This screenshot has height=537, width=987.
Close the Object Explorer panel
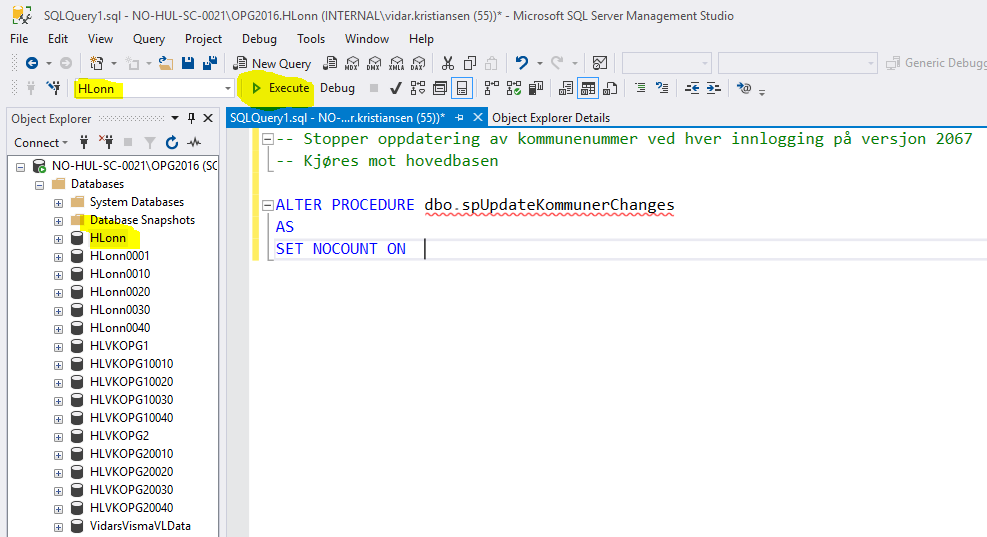pos(208,118)
